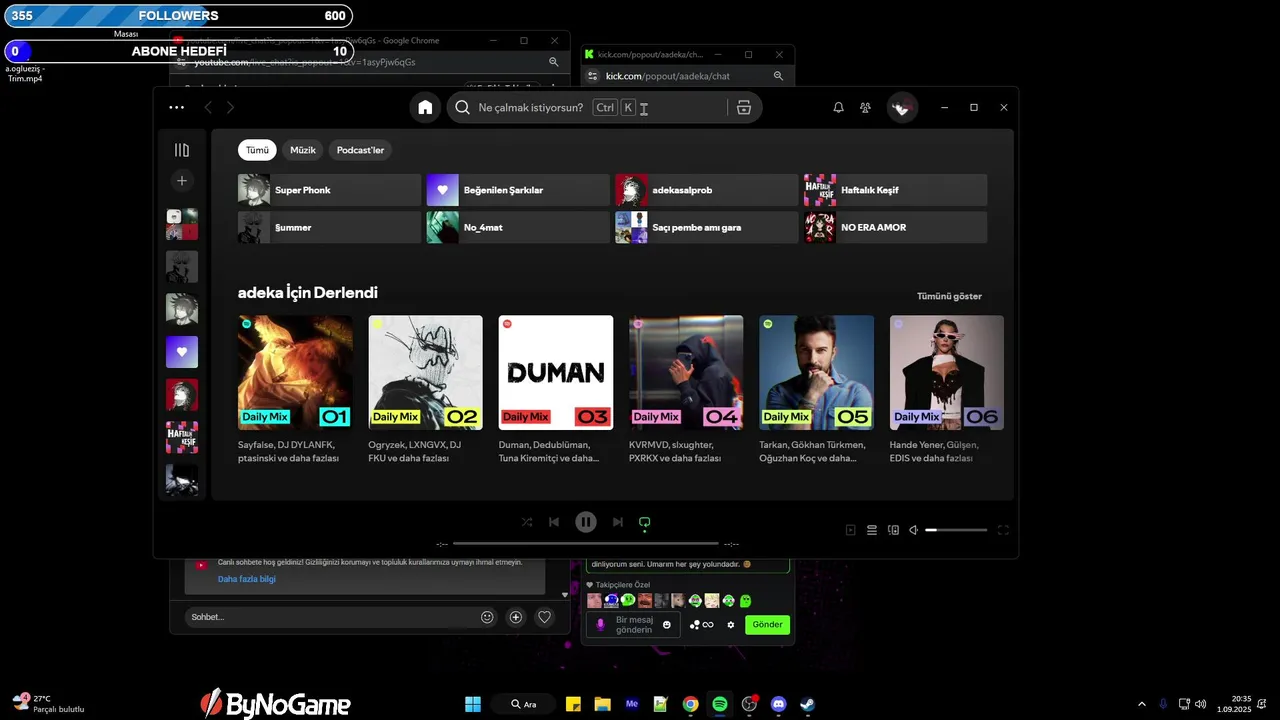Open the adekasalprob shortcut

point(706,190)
